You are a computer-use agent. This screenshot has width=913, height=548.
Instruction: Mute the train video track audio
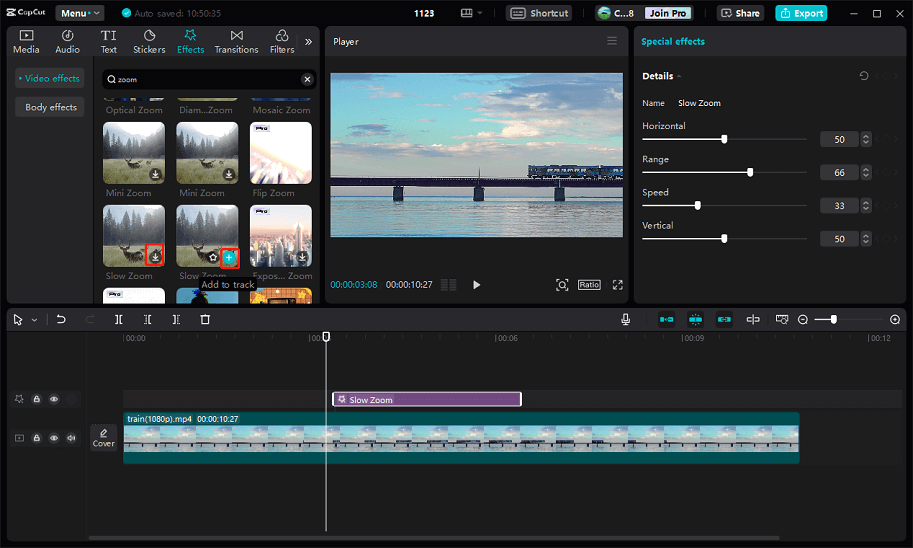coord(71,438)
